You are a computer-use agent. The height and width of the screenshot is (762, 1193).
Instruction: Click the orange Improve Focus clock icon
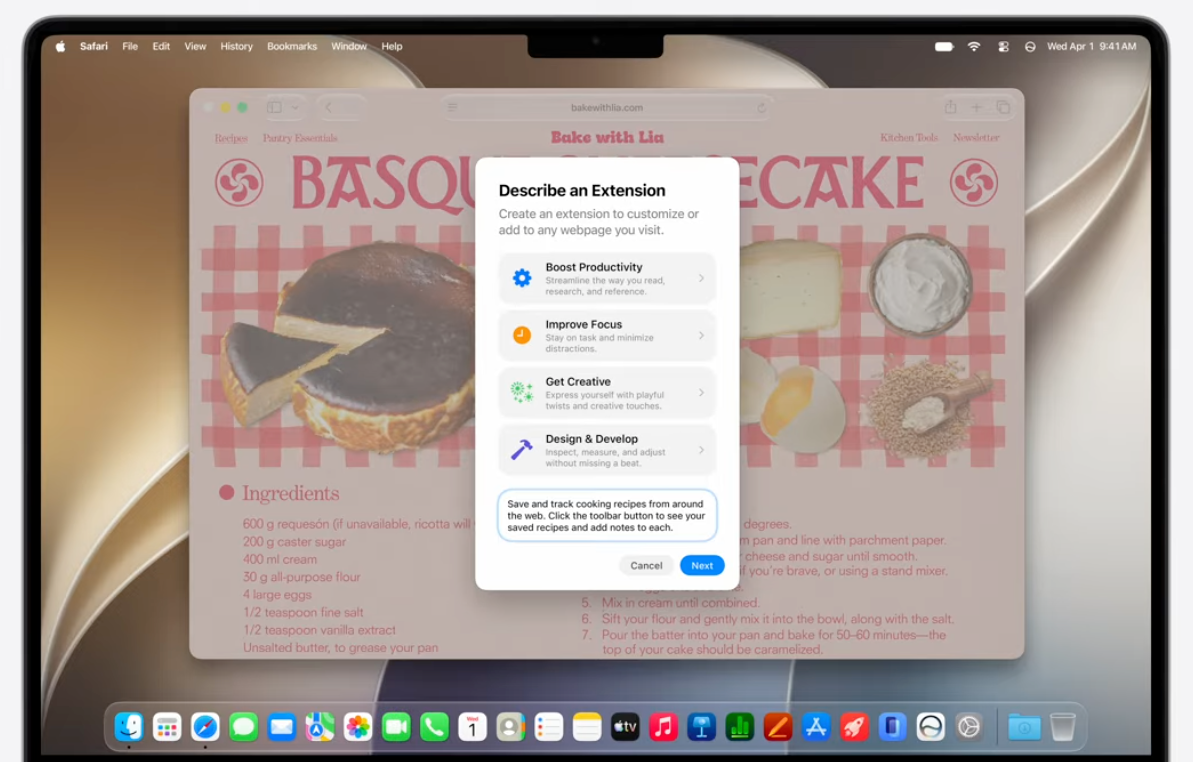(522, 335)
